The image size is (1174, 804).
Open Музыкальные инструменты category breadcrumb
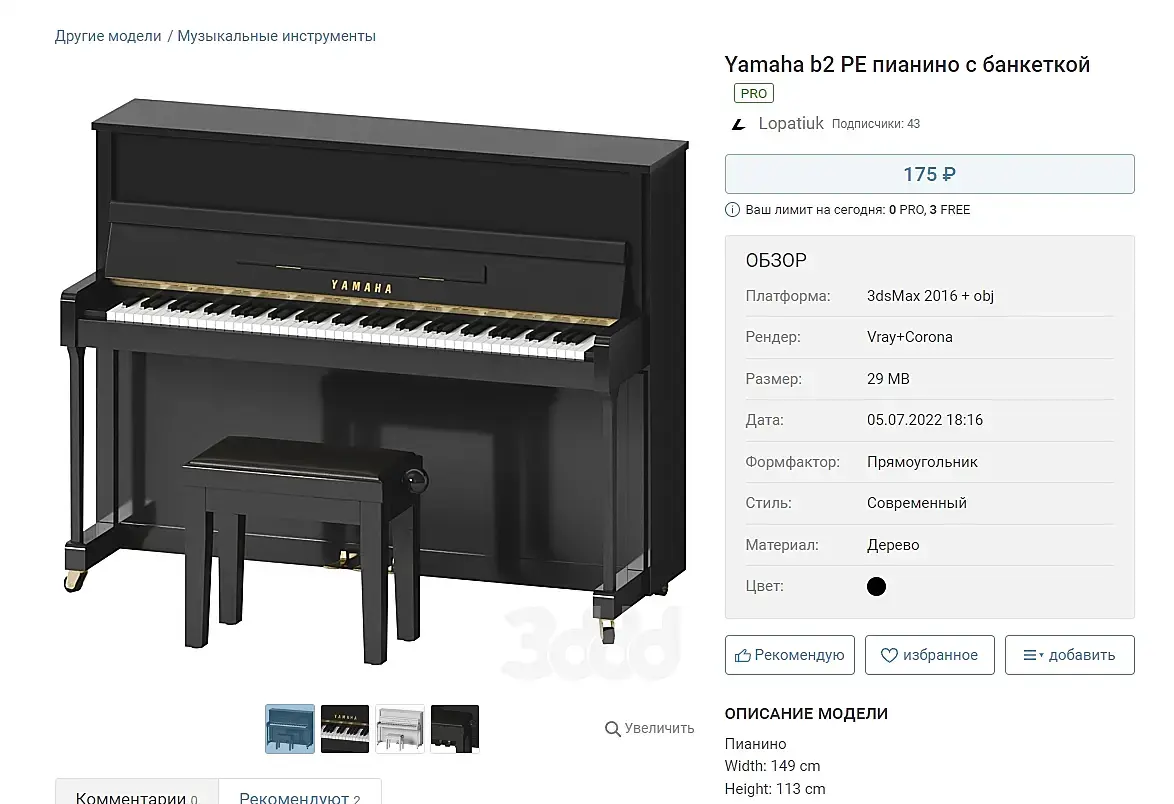point(277,36)
